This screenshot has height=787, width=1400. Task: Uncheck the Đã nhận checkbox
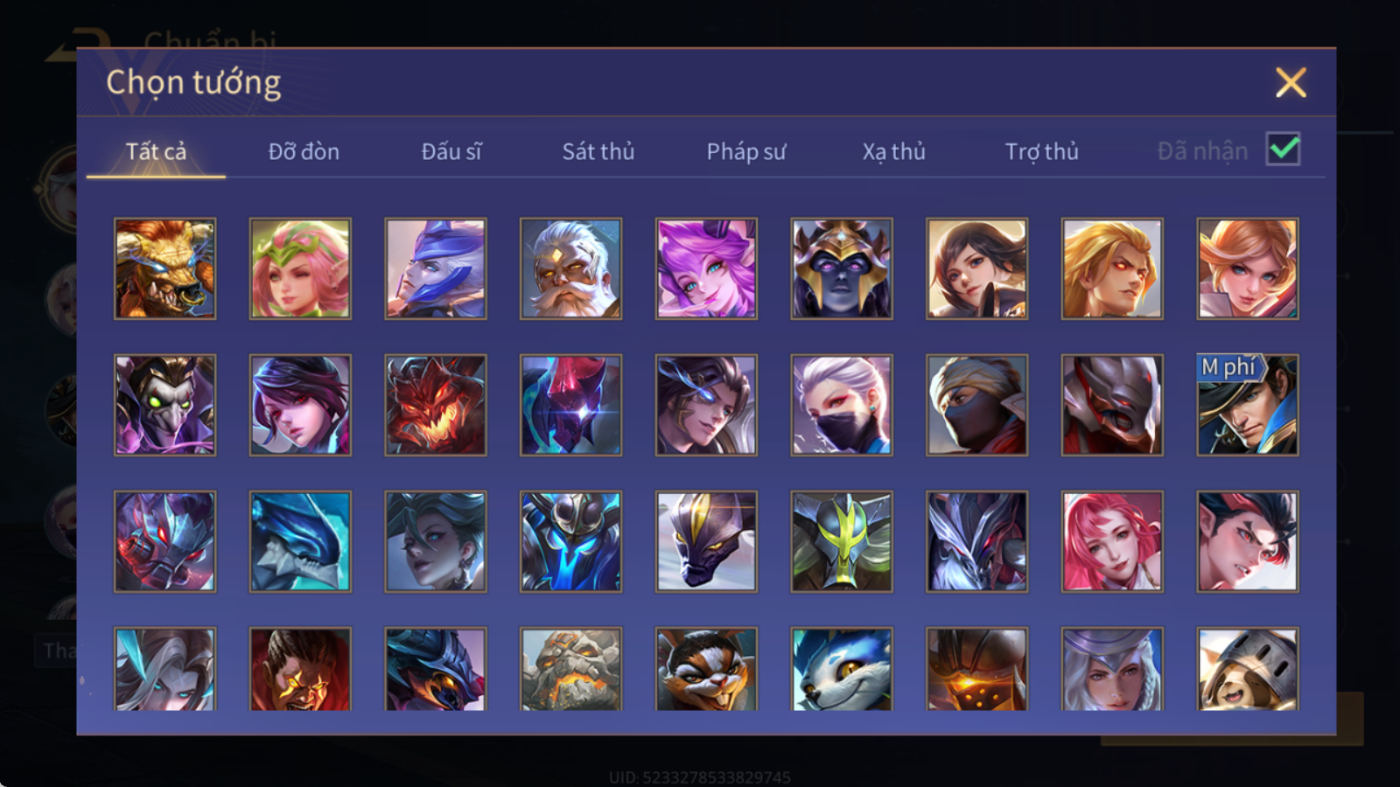point(1283,149)
